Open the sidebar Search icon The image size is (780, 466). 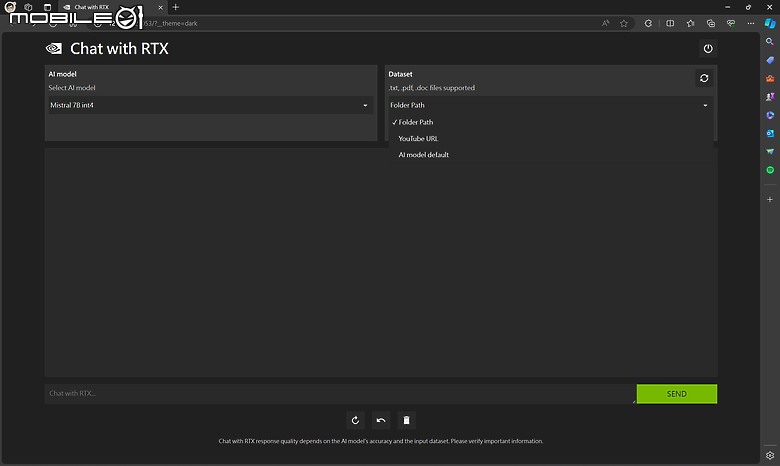point(770,42)
